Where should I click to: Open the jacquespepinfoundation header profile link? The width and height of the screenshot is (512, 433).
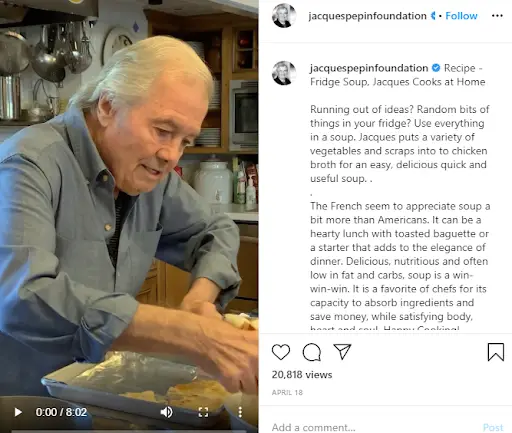pyautogui.click(x=367, y=16)
